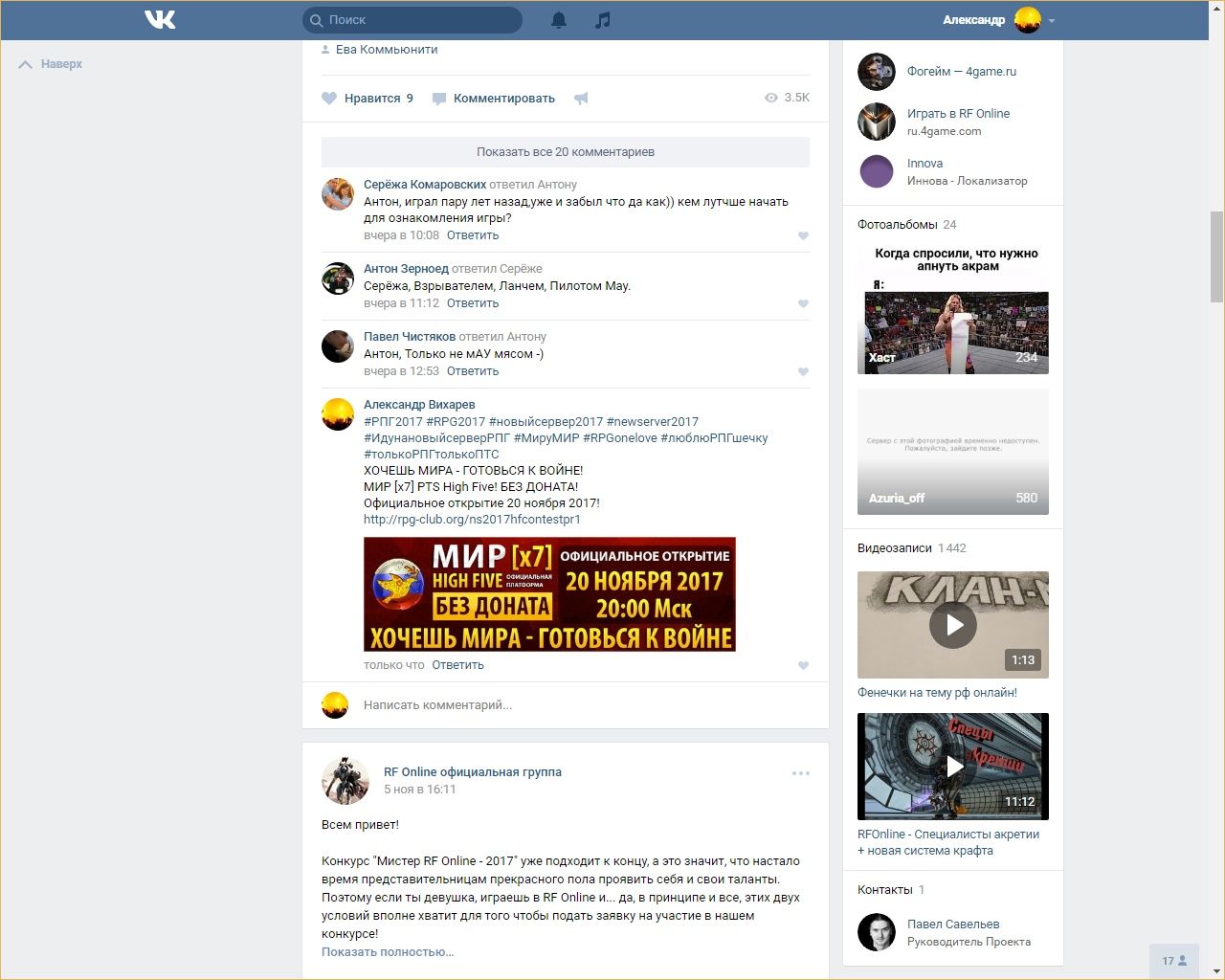1225x980 pixels.
Task: Open the Хаст photo album
Action: [x=953, y=310]
